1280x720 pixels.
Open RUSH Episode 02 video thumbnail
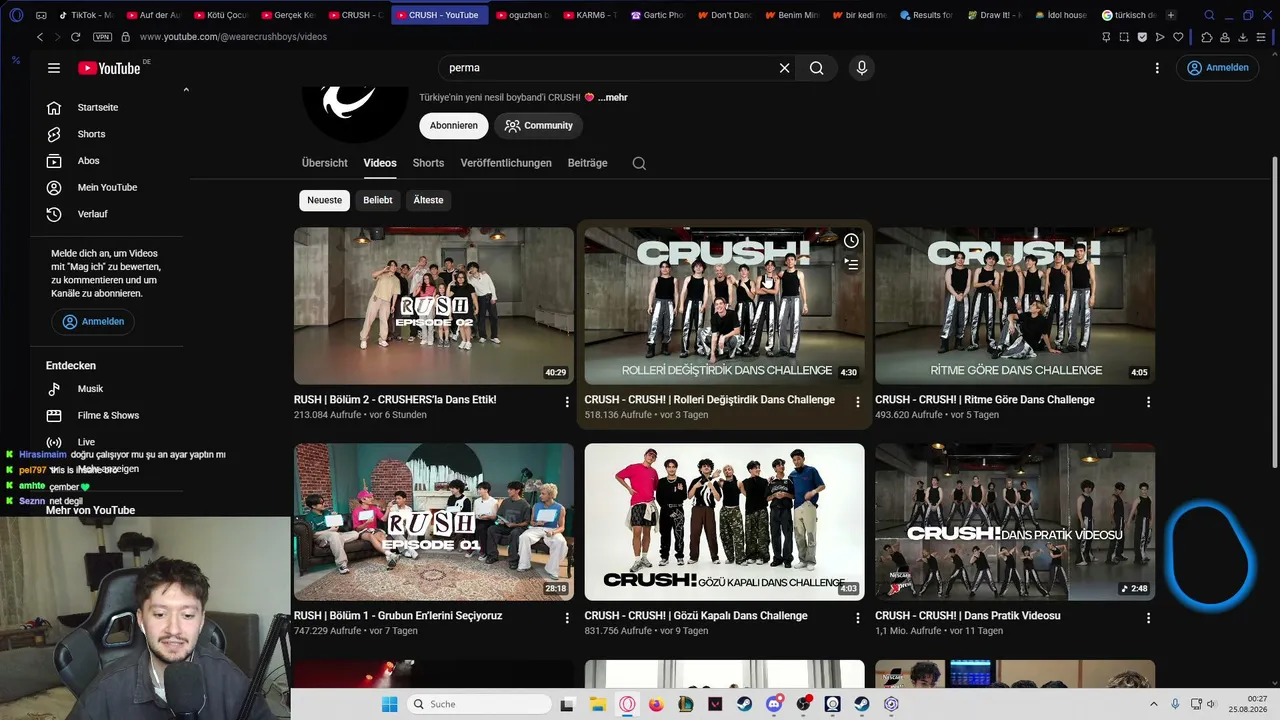pos(434,306)
